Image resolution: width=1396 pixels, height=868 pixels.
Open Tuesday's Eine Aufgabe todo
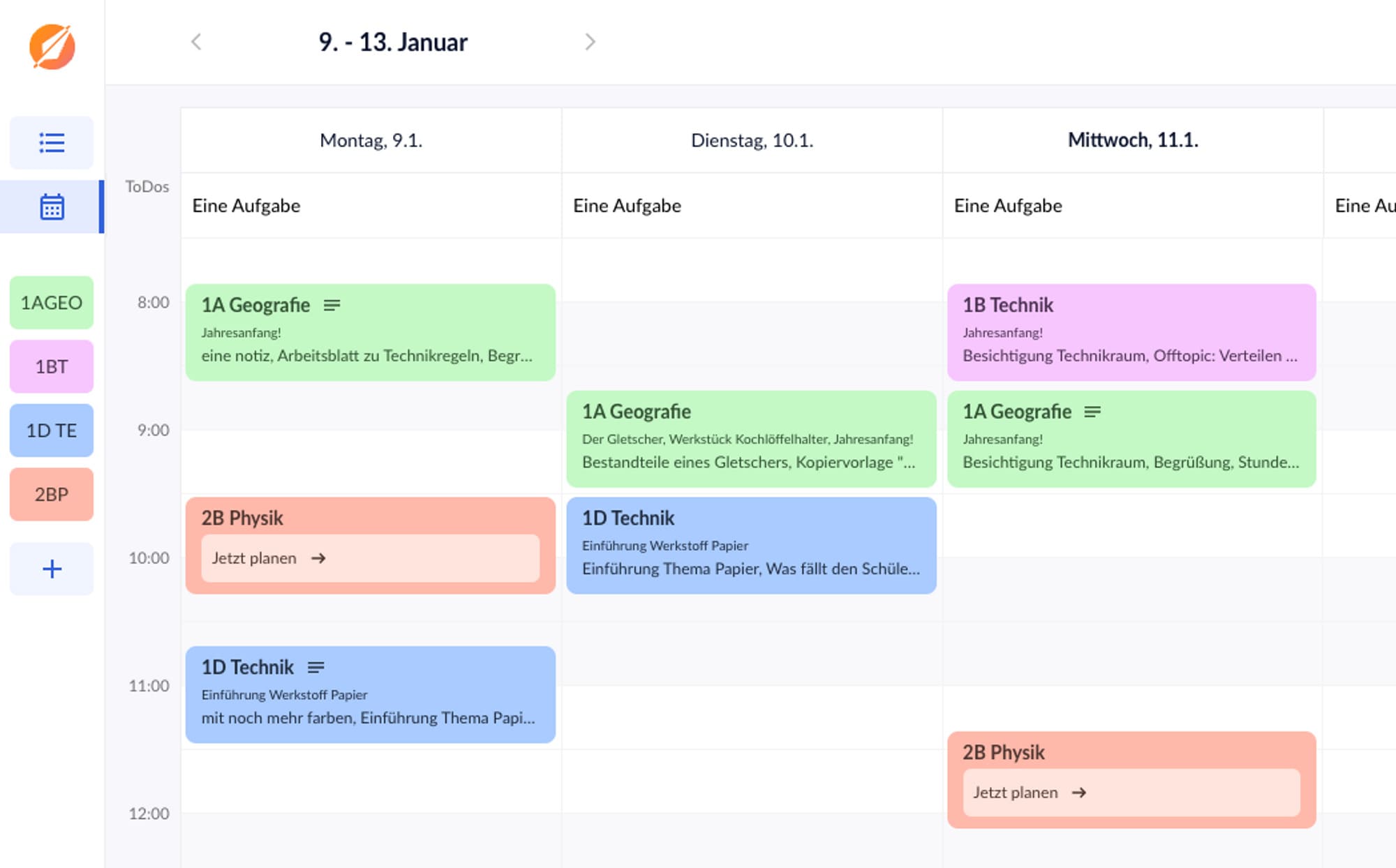pyautogui.click(x=627, y=206)
